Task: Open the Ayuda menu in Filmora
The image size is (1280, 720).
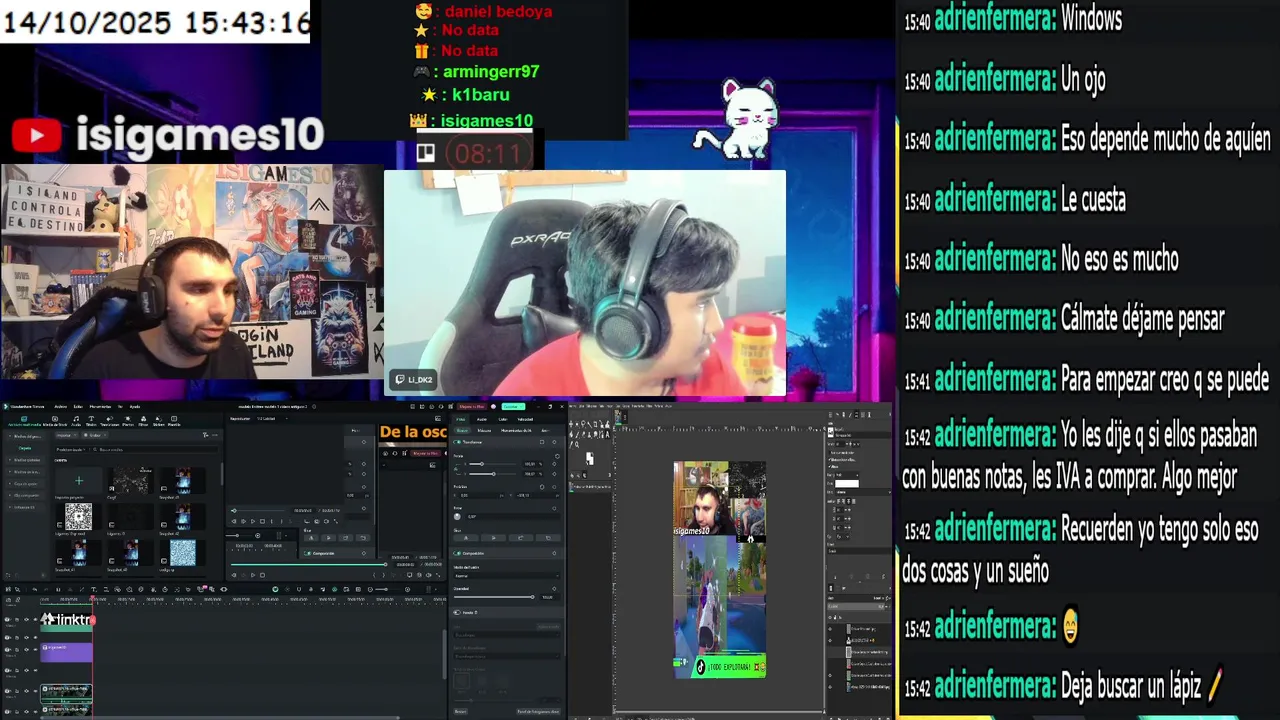Action: [135, 406]
